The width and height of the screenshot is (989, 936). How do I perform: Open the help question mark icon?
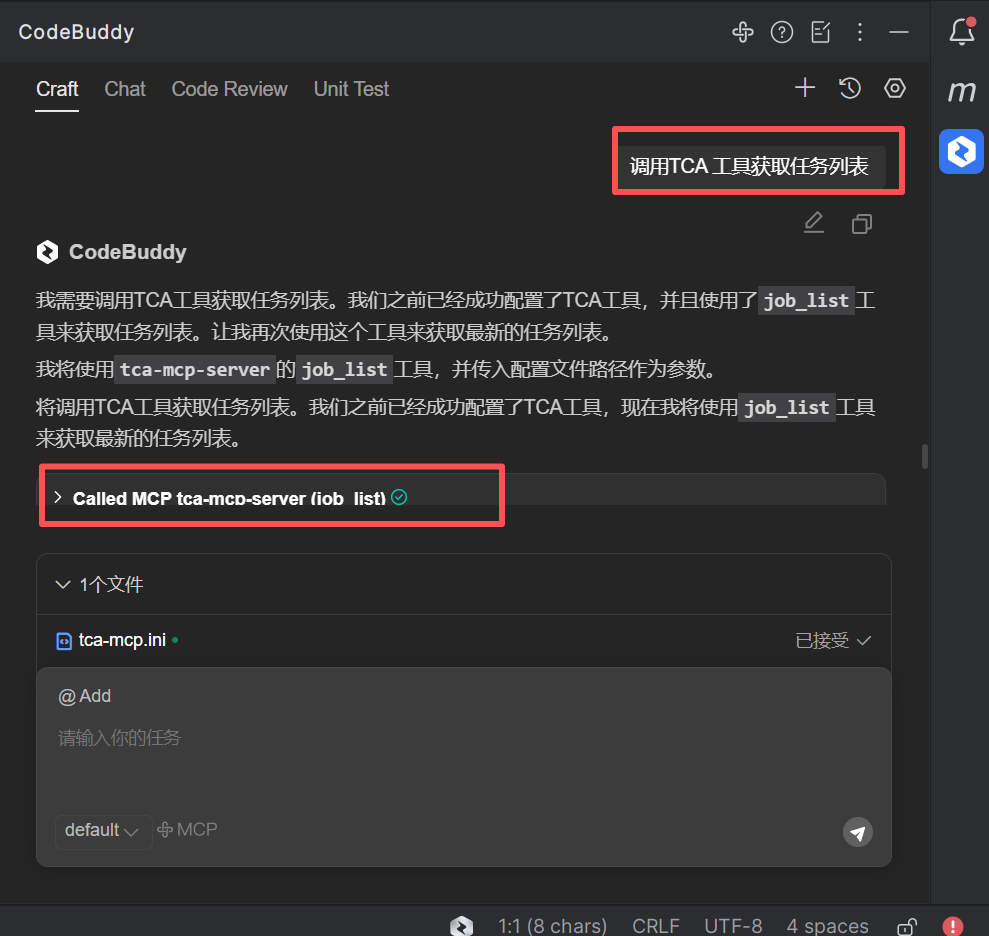[x=781, y=32]
